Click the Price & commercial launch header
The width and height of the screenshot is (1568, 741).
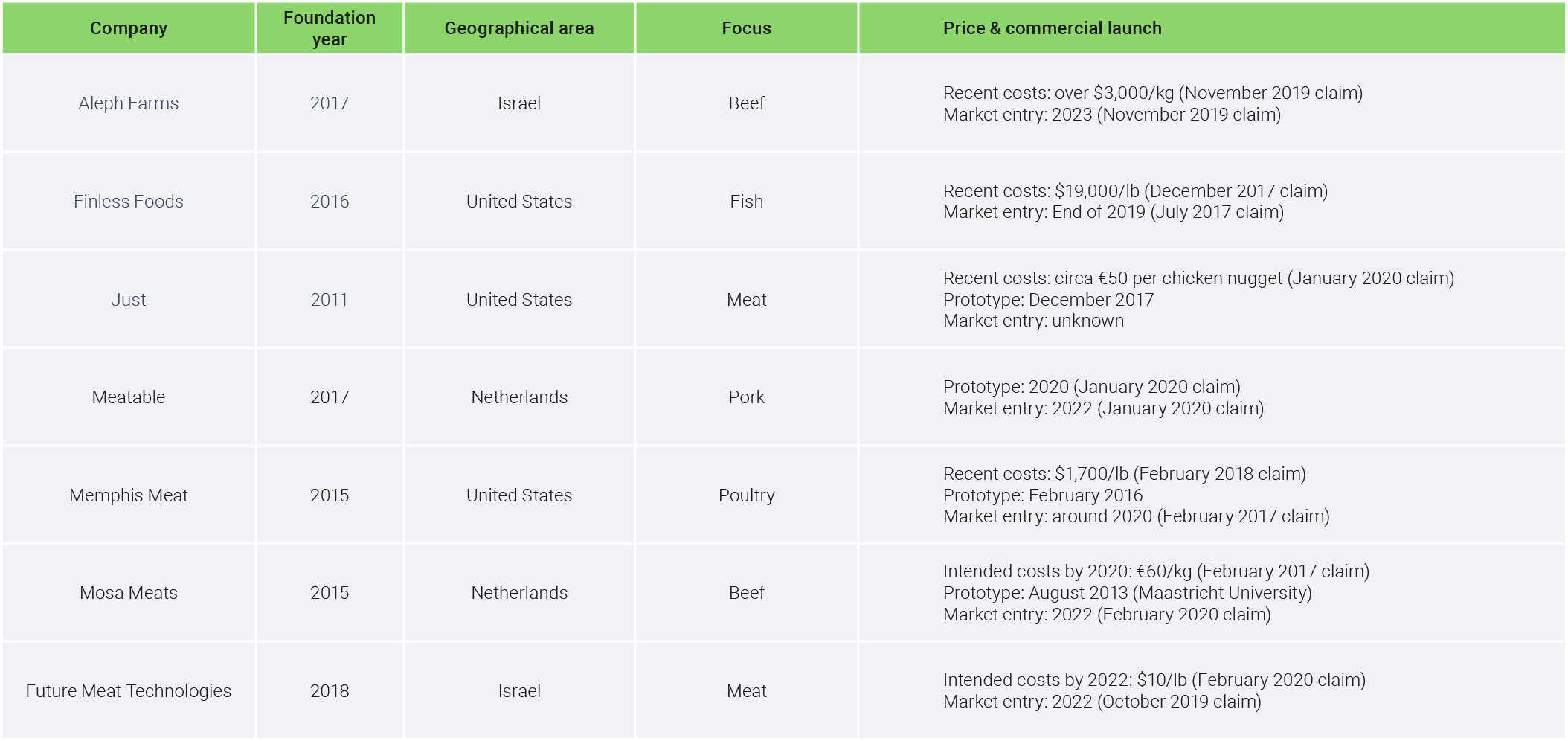[x=1052, y=28]
